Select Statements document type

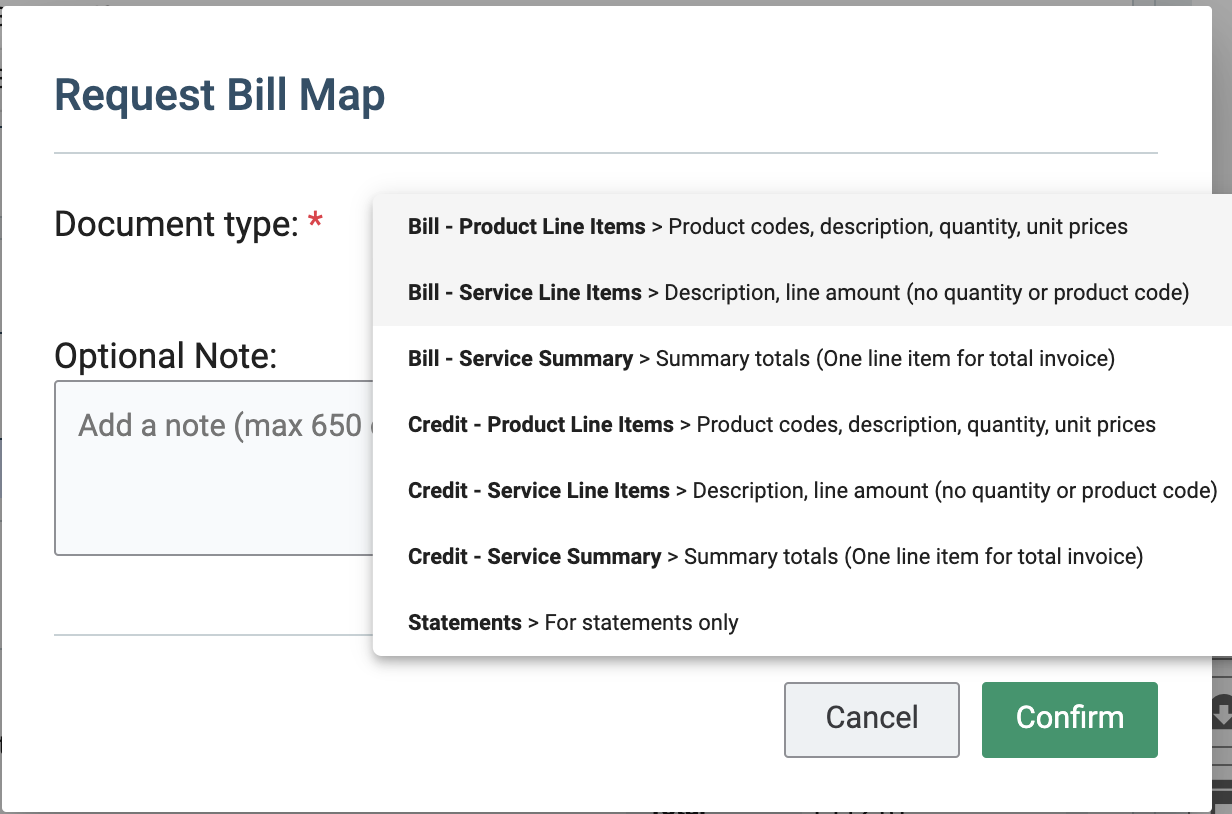point(573,623)
